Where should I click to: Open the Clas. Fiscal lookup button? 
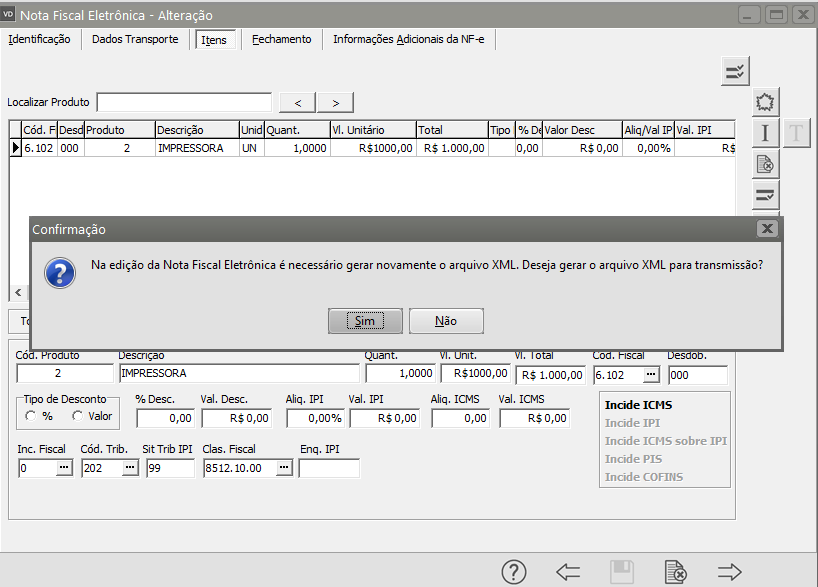[x=284, y=468]
